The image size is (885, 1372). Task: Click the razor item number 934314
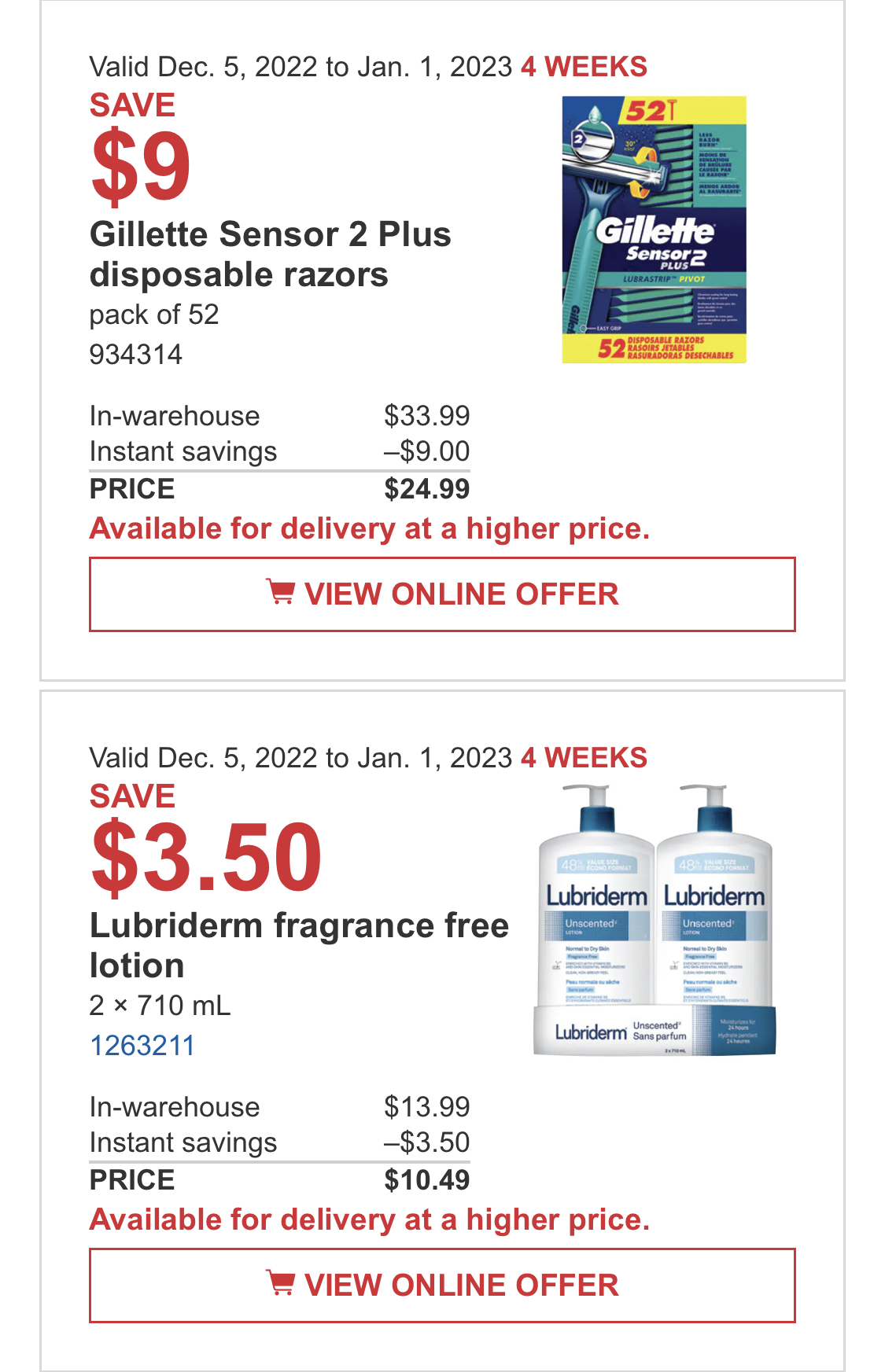coord(136,355)
